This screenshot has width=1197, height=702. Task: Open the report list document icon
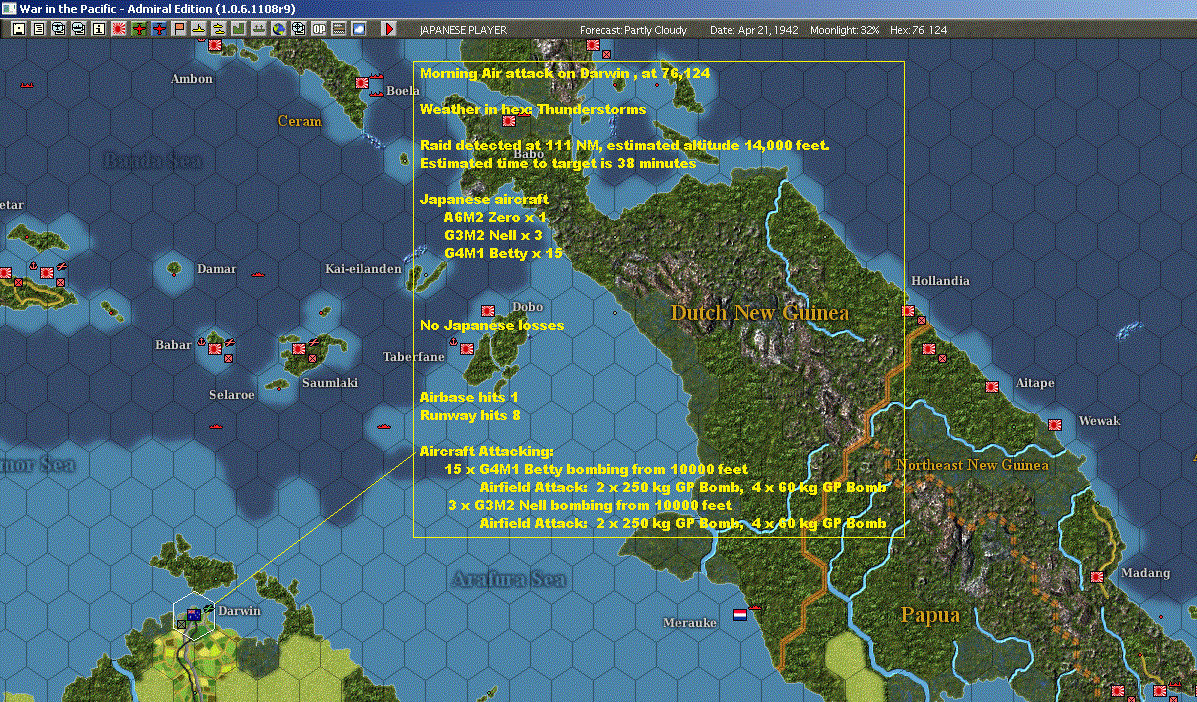tap(38, 29)
